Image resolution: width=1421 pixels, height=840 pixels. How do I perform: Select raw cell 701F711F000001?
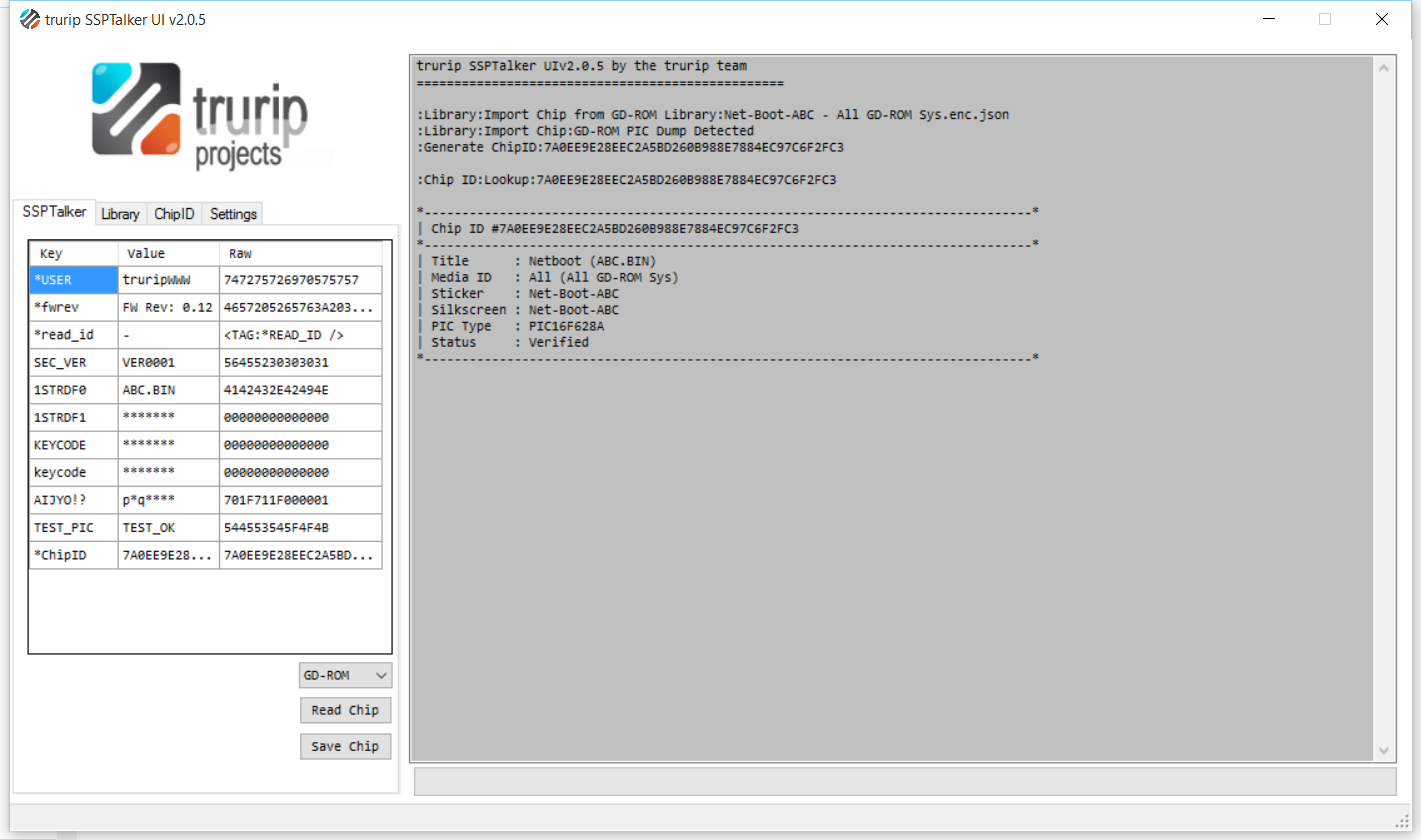[301, 500]
